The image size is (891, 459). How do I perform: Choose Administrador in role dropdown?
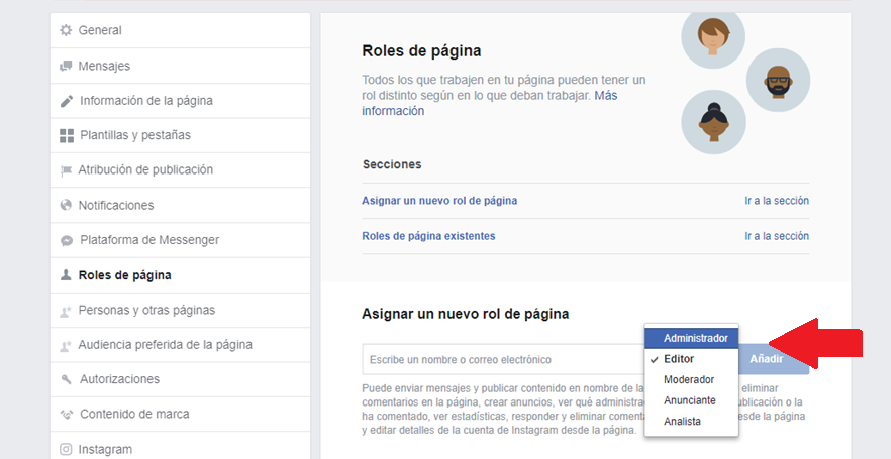click(x=691, y=338)
